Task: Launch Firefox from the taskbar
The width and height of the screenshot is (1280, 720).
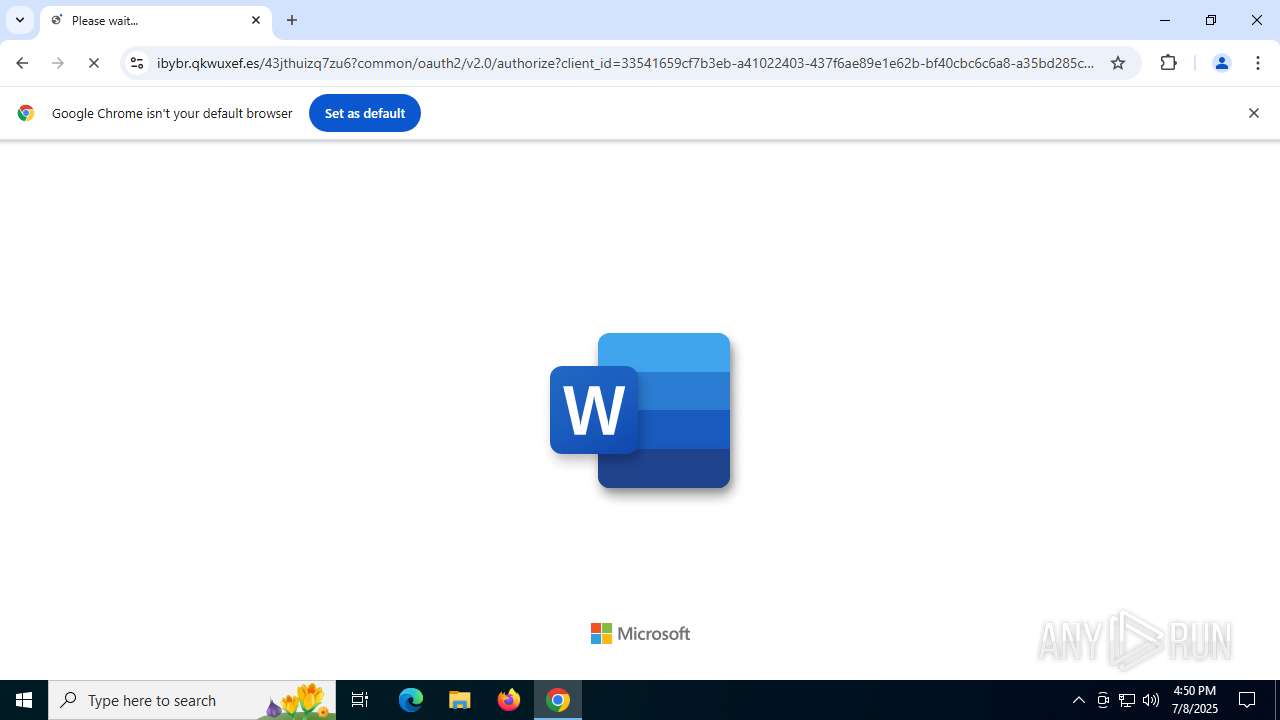Action: pyautogui.click(x=509, y=700)
